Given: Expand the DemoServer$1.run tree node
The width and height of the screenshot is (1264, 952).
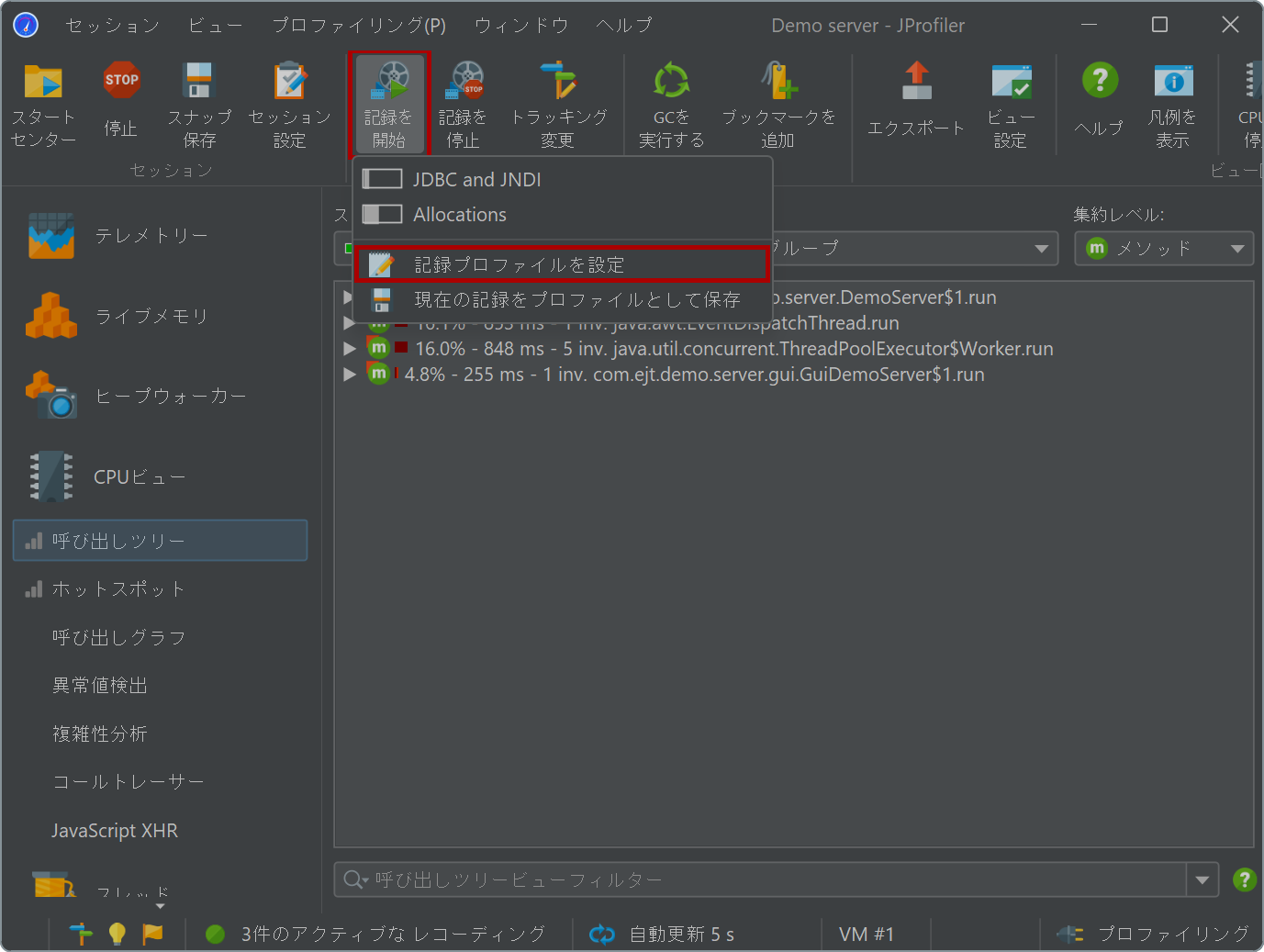Looking at the screenshot, I should (347, 297).
